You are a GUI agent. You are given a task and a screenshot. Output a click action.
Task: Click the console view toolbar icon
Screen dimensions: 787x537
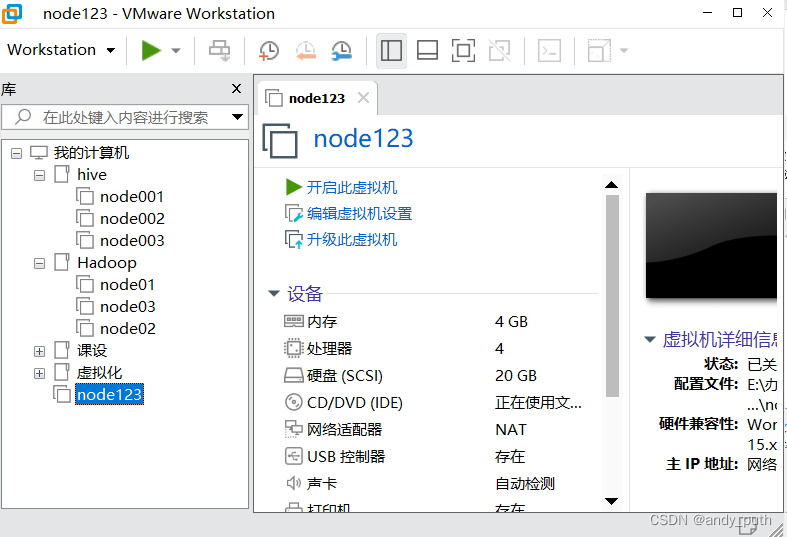tap(549, 50)
